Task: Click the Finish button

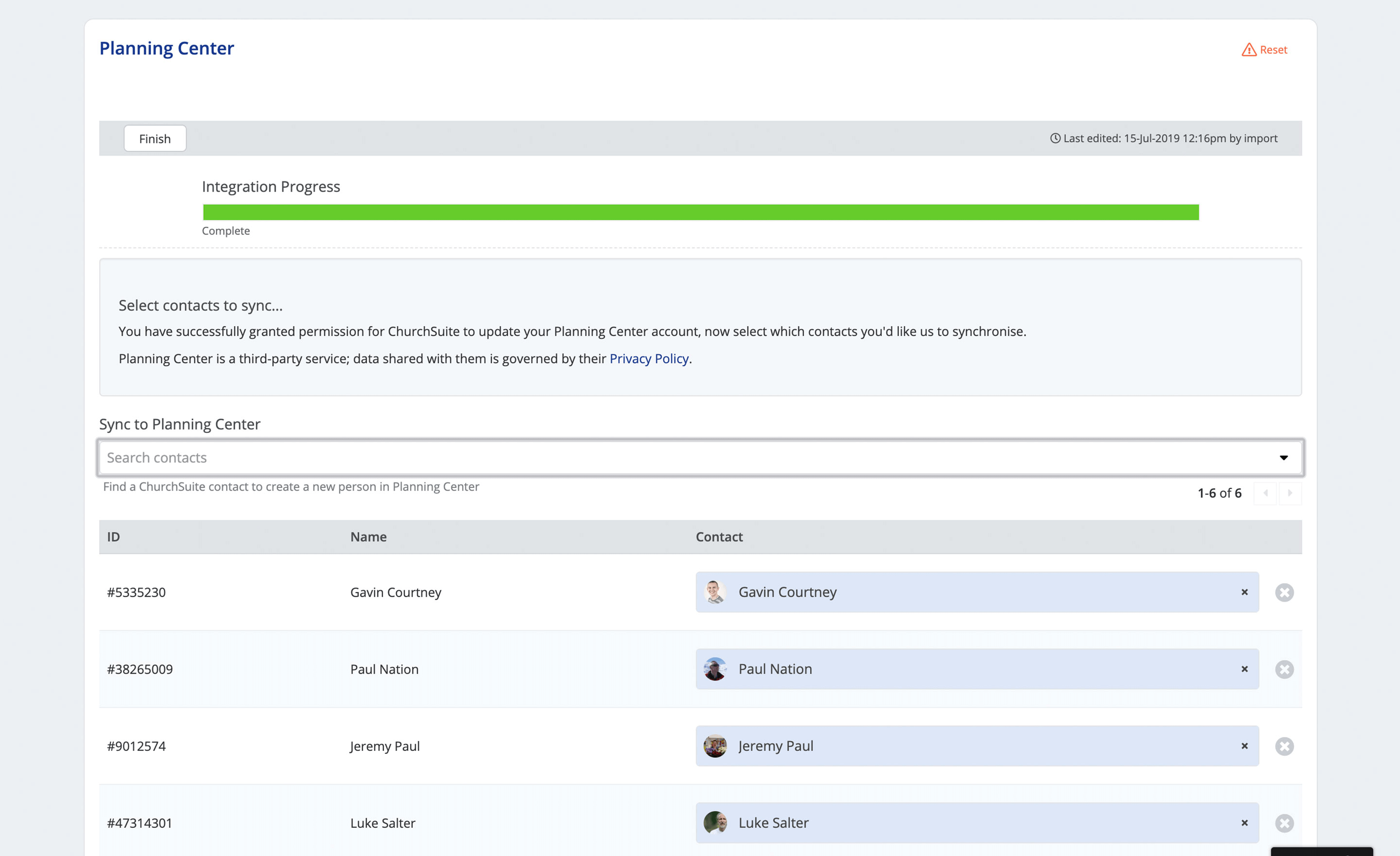Action: point(155,138)
